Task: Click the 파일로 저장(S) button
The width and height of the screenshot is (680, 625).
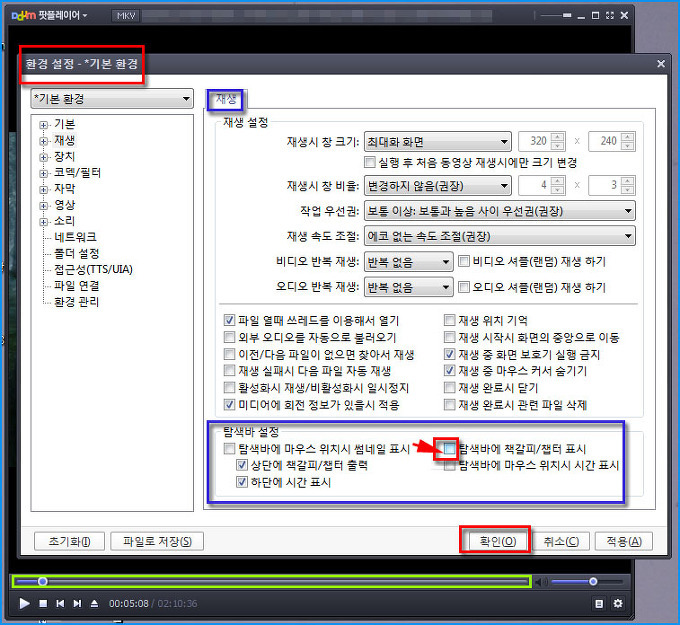Action: [157, 541]
